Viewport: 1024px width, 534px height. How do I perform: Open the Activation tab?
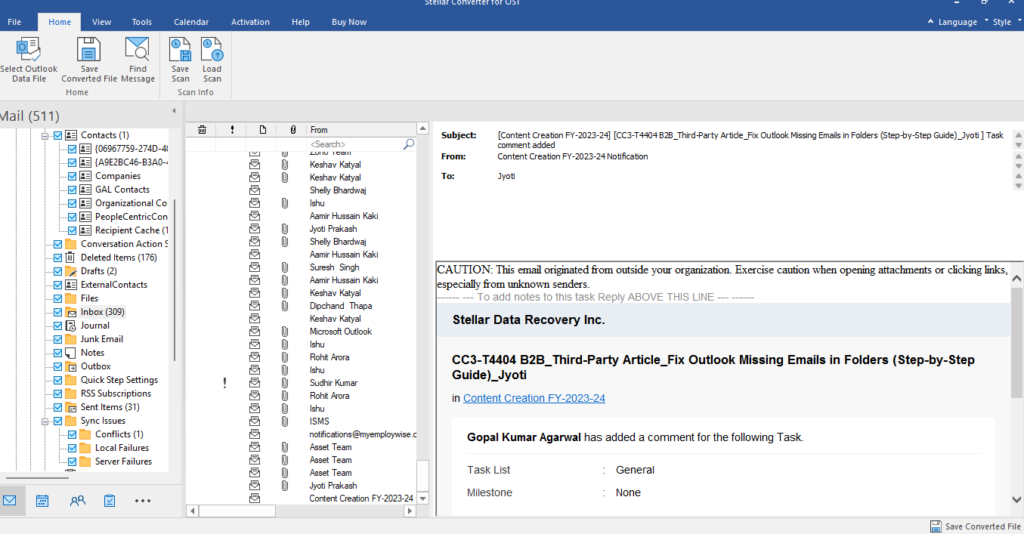(x=250, y=22)
